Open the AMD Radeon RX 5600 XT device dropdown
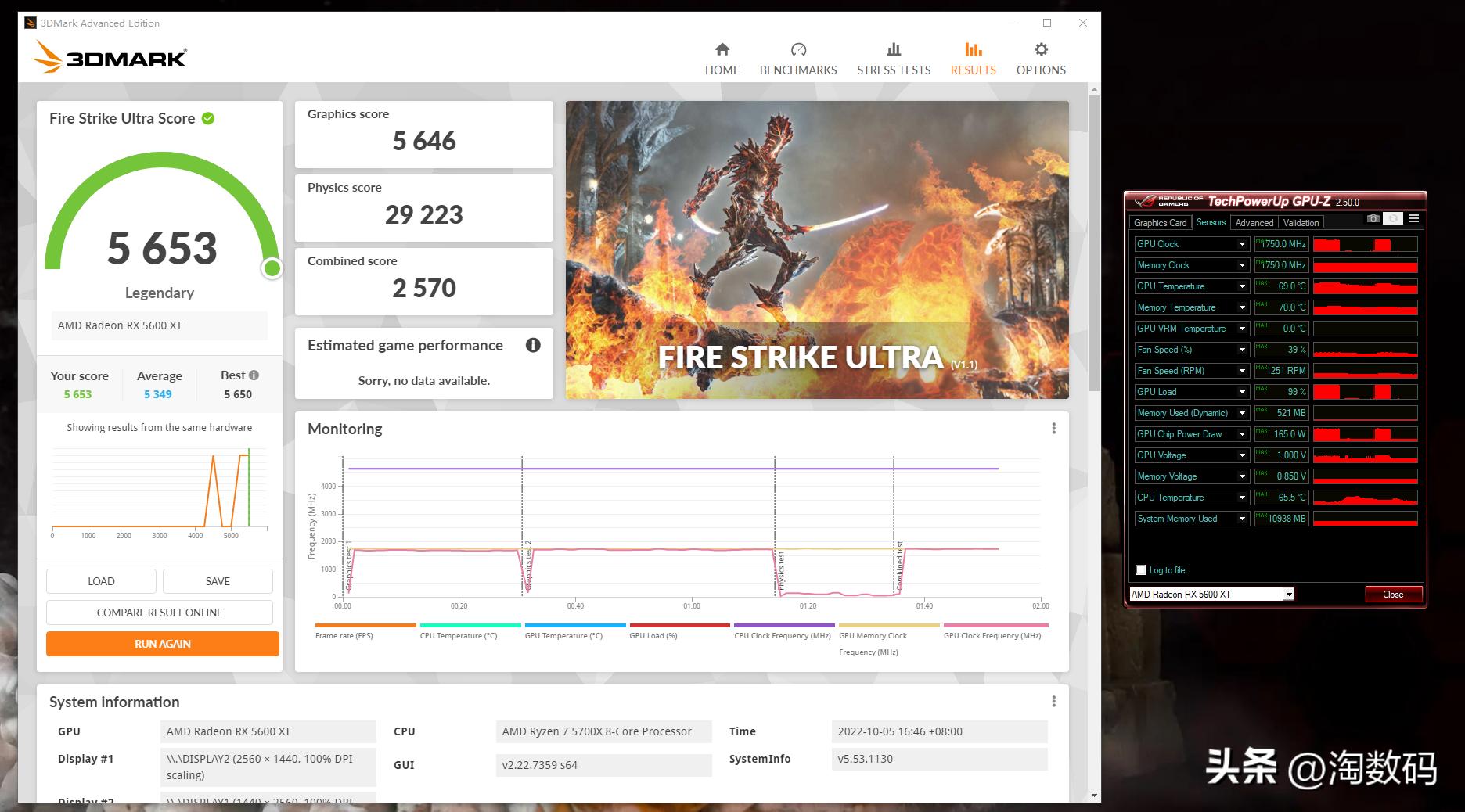1465x812 pixels. coord(1288,595)
